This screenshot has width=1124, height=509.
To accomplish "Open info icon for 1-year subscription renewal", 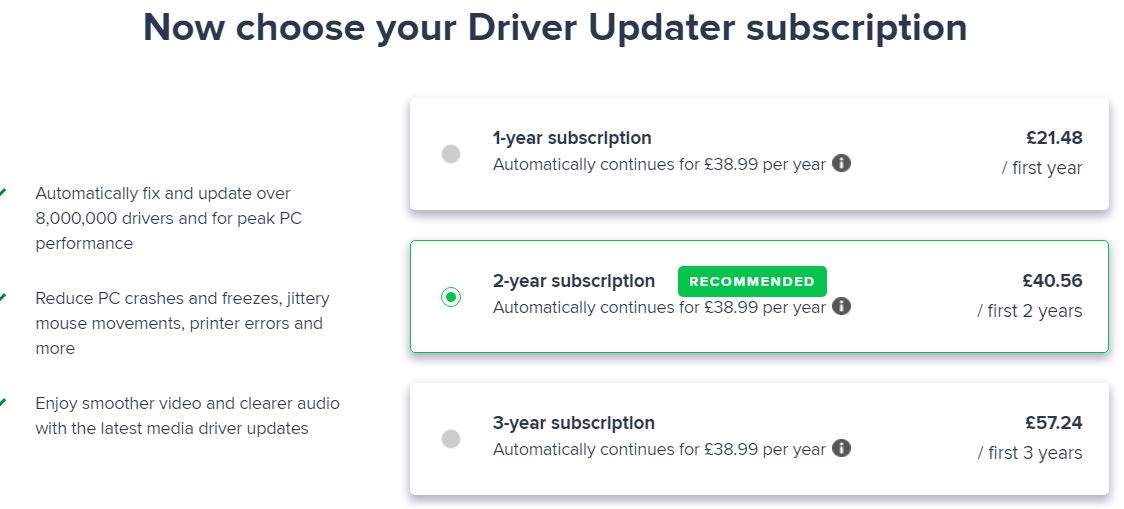I will click(842, 163).
